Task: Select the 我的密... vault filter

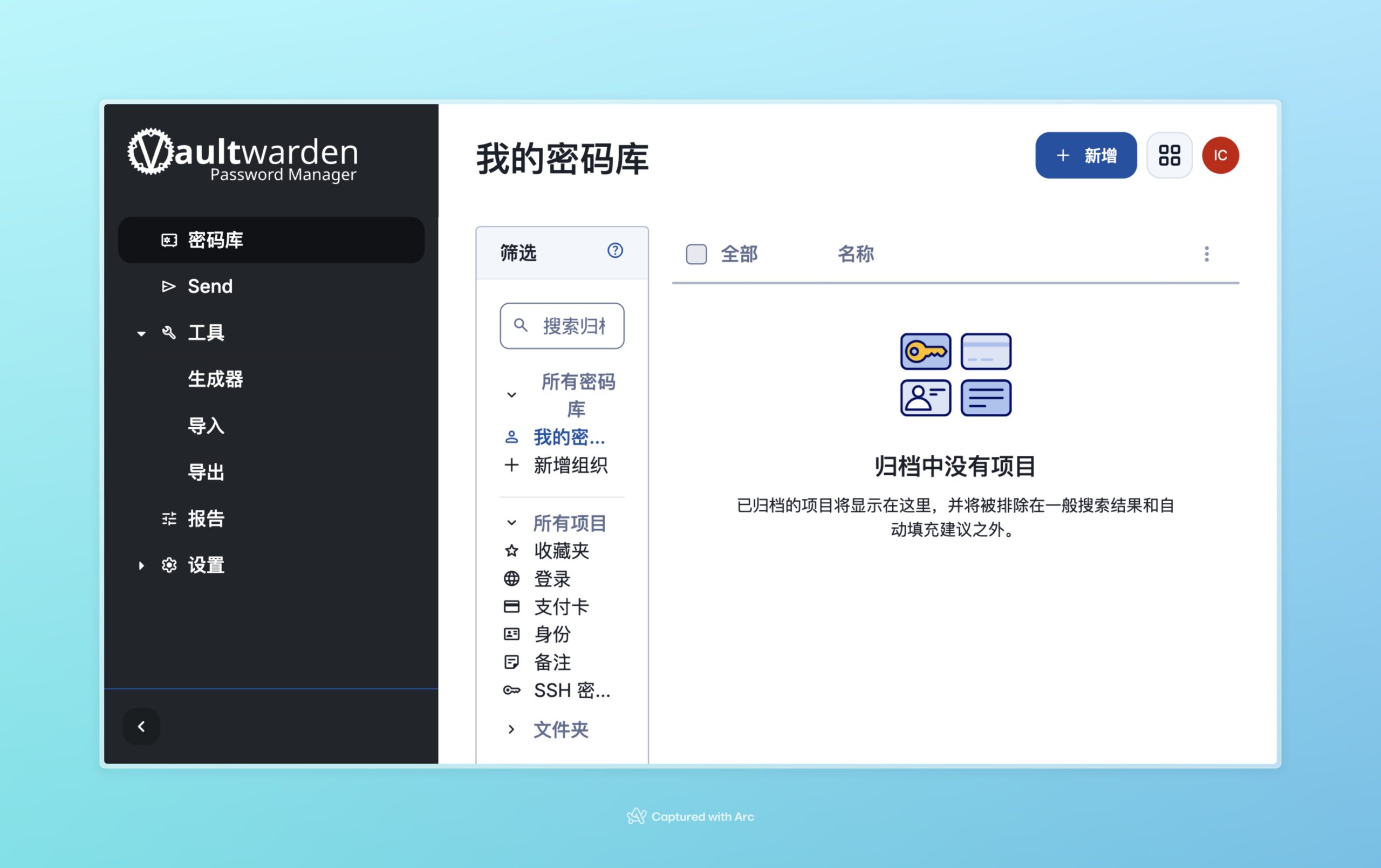Action: 569,437
